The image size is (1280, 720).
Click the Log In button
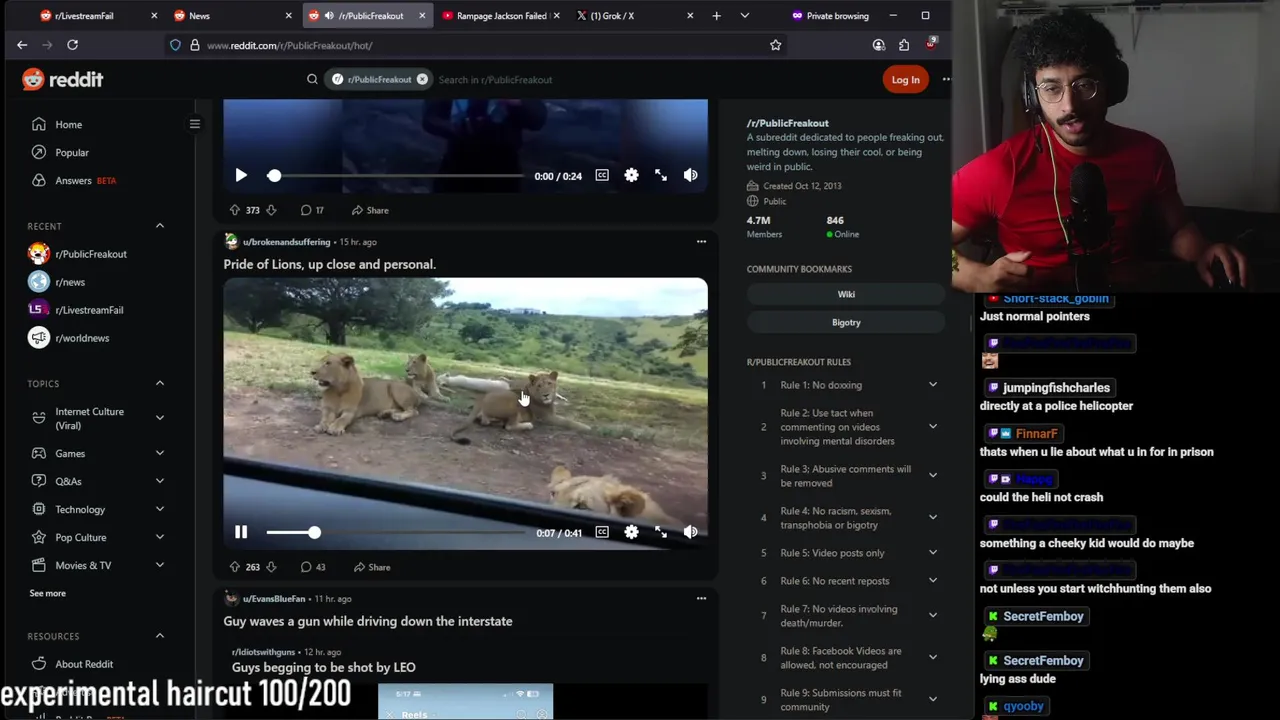[905, 80]
